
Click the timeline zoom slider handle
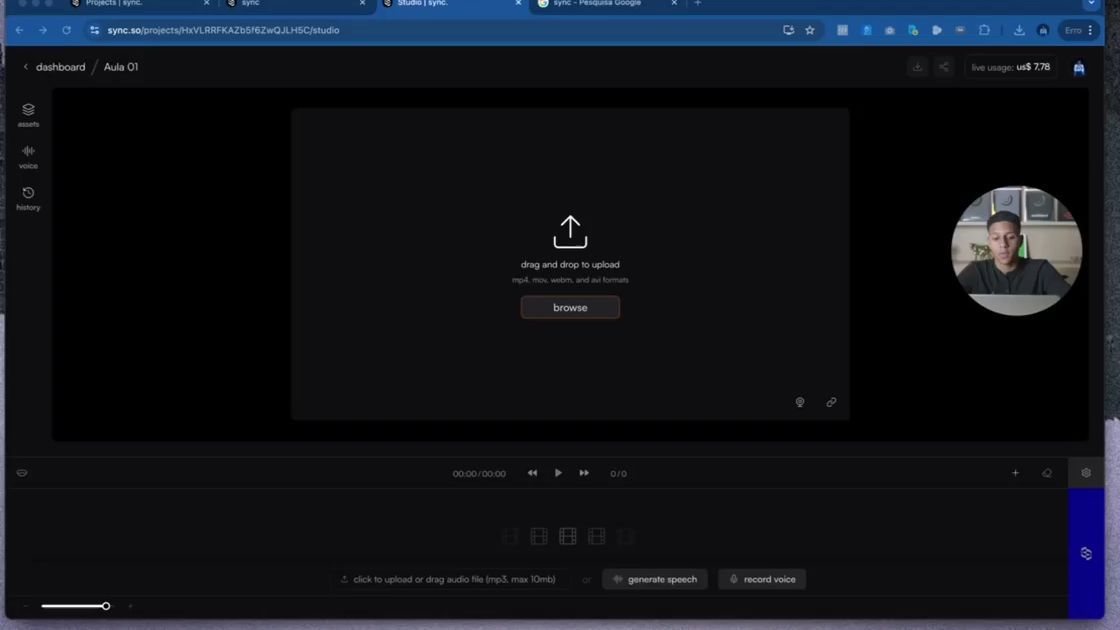(106, 606)
